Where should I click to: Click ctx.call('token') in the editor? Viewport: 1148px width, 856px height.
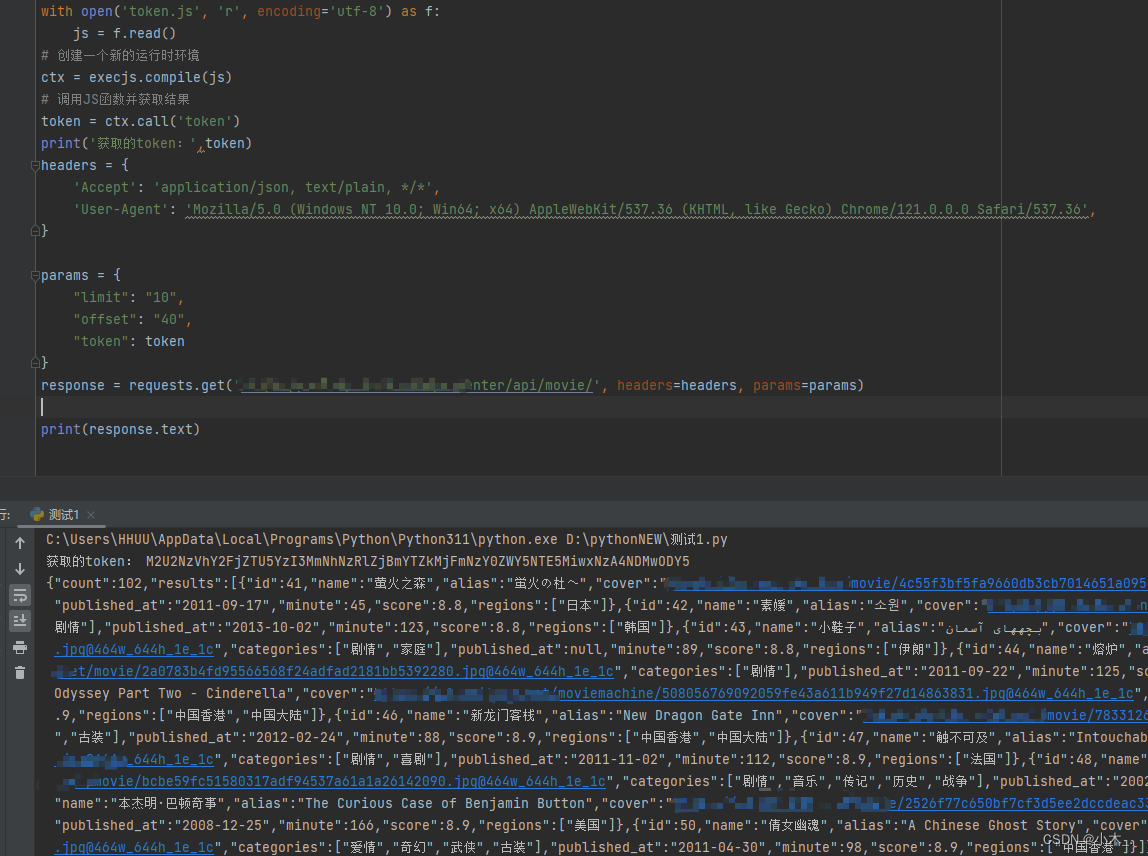(x=172, y=122)
